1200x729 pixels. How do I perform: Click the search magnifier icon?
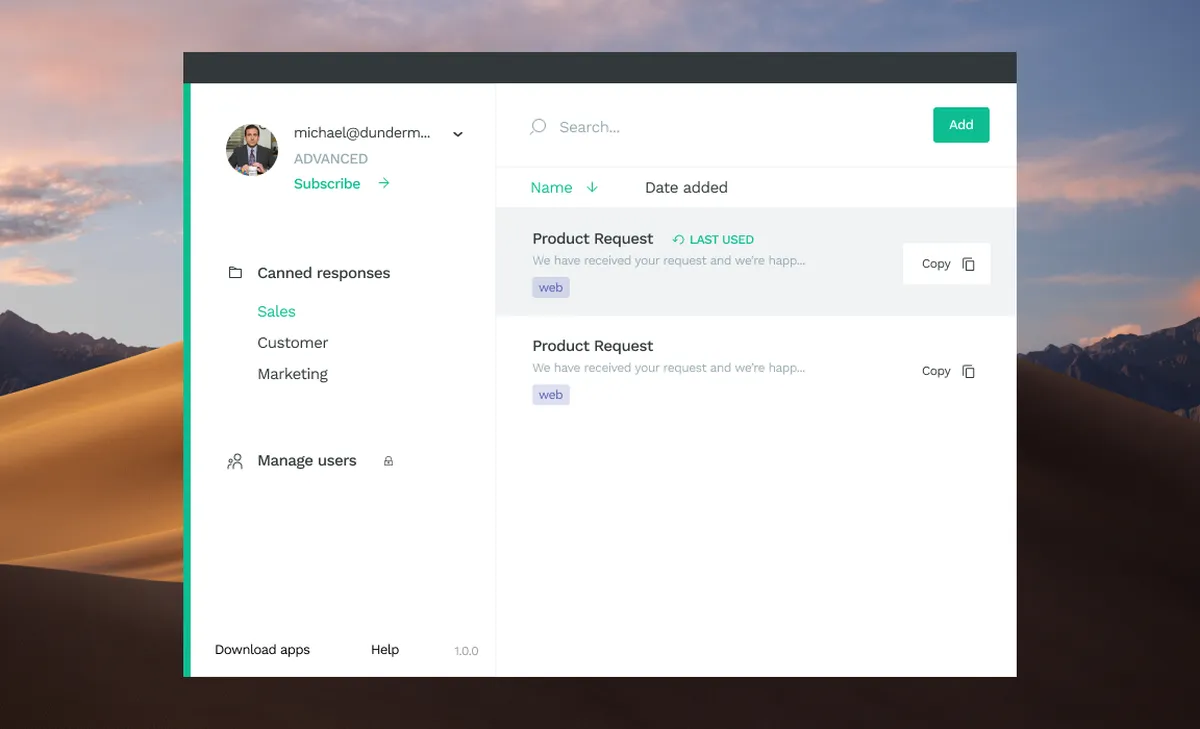[538, 127]
